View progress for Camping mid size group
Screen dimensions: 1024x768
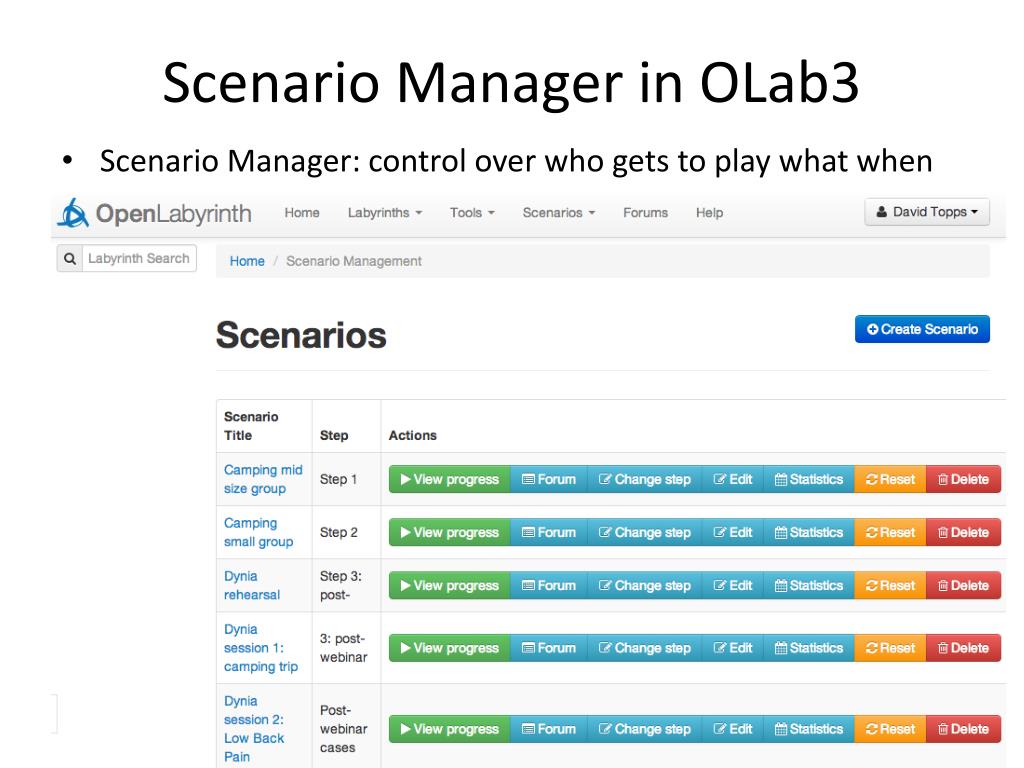click(450, 479)
